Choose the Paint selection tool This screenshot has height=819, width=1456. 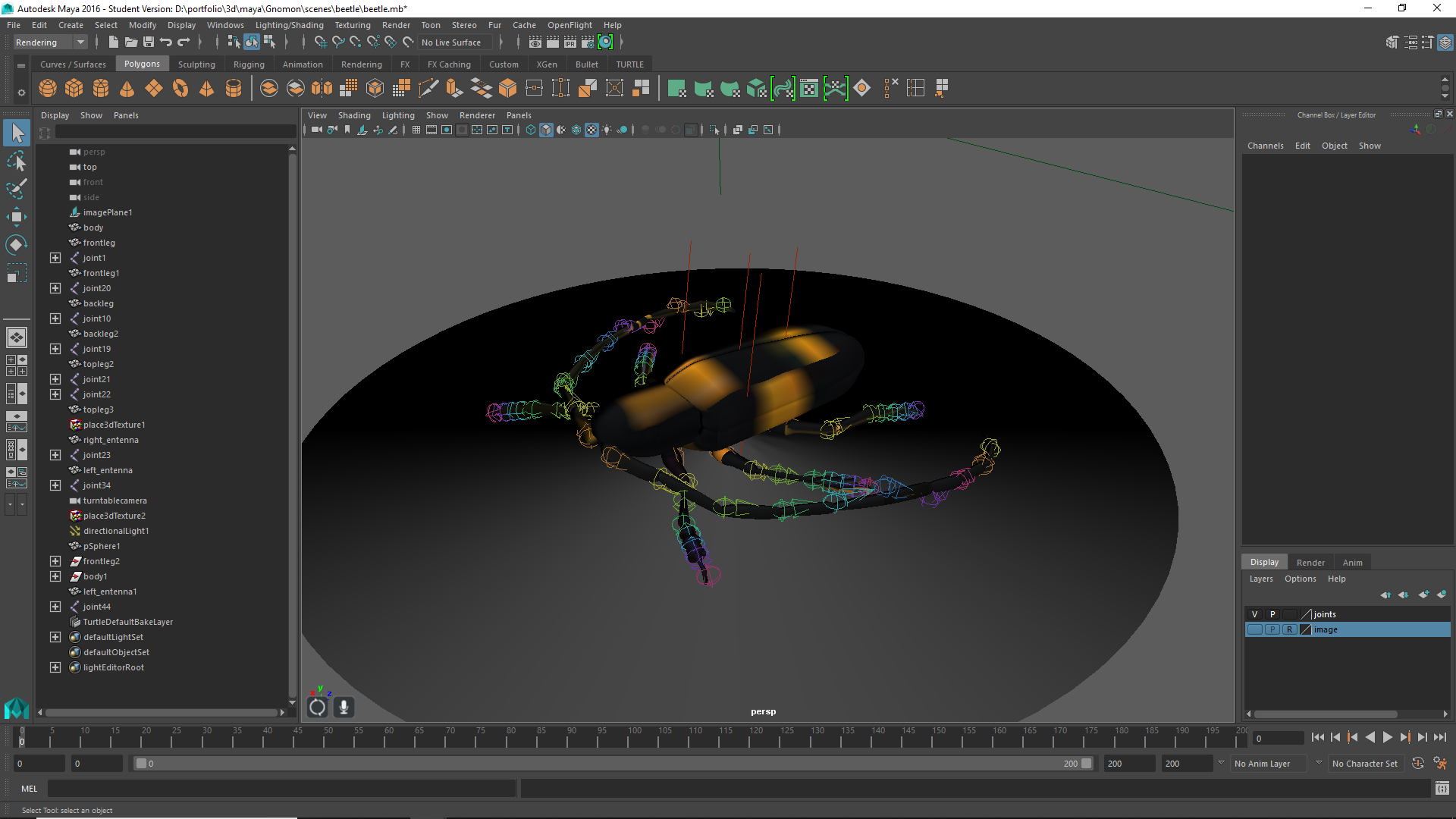tap(17, 189)
